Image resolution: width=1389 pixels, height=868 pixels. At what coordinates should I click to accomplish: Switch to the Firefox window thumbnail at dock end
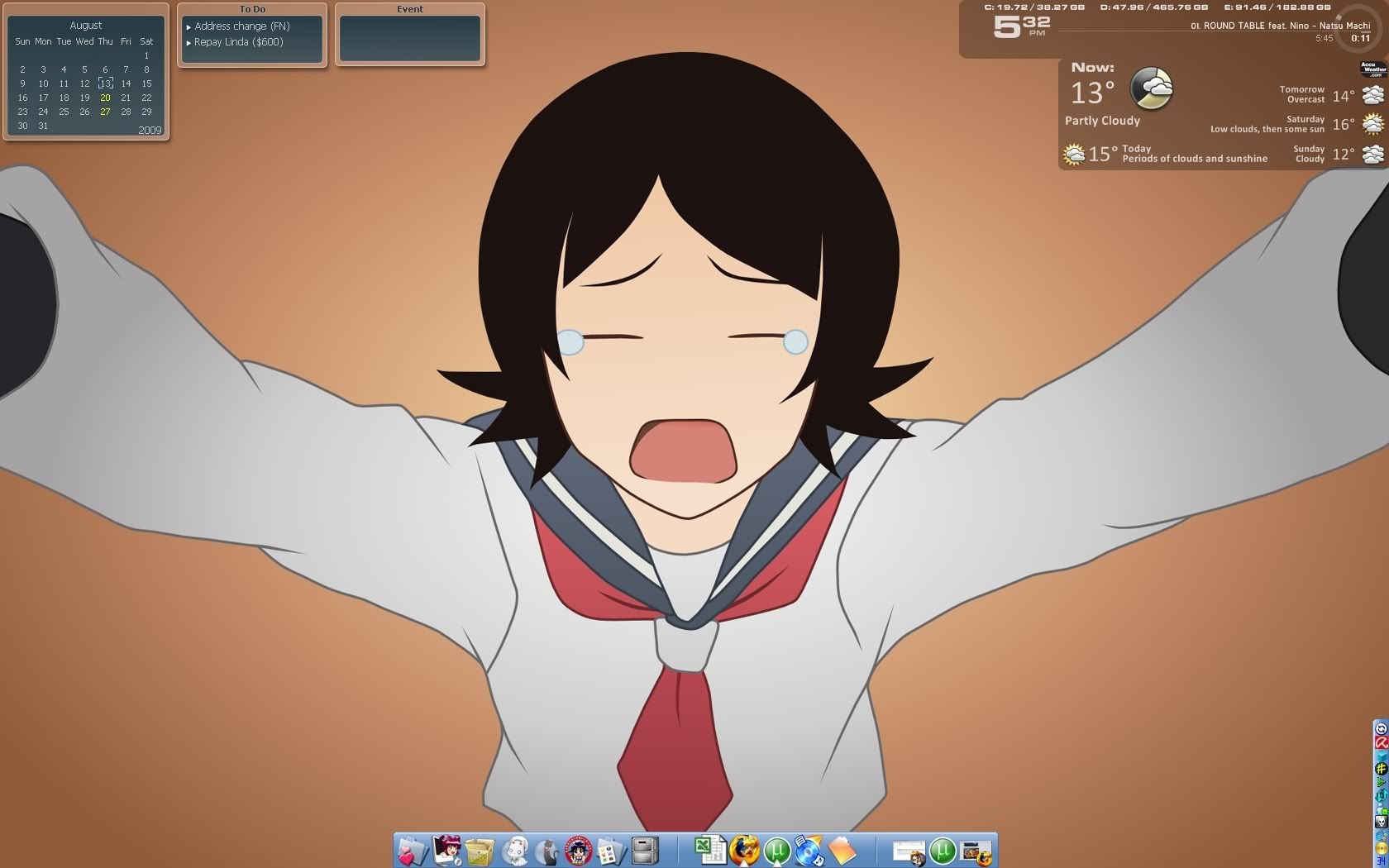pyautogui.click(x=976, y=851)
